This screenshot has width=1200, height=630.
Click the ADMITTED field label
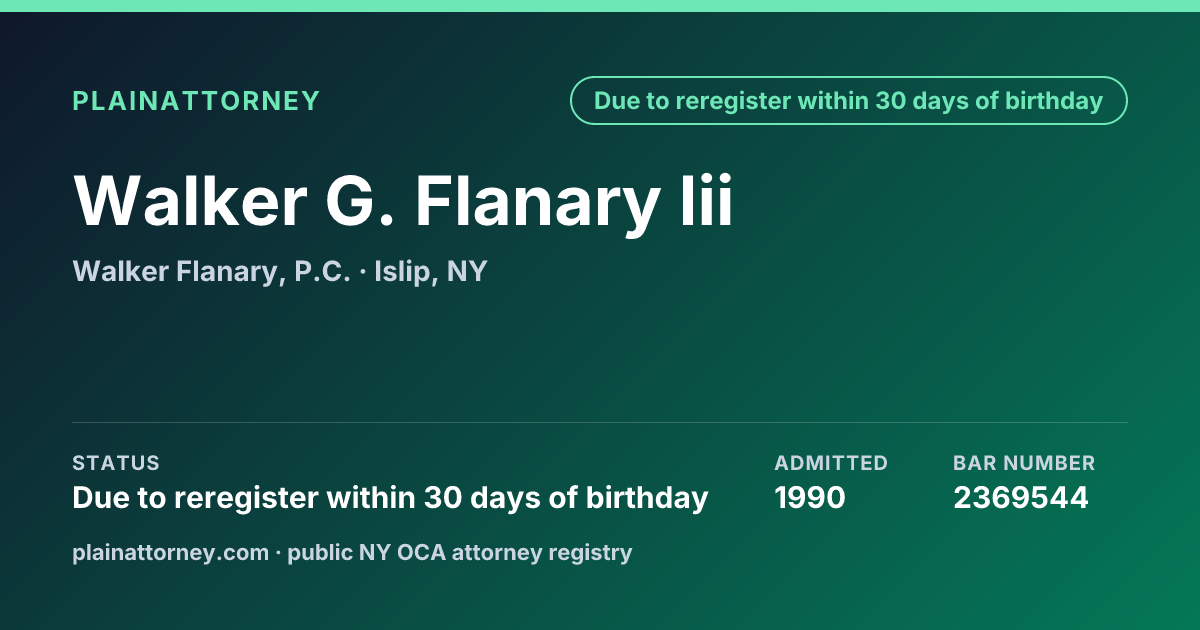[831, 463]
